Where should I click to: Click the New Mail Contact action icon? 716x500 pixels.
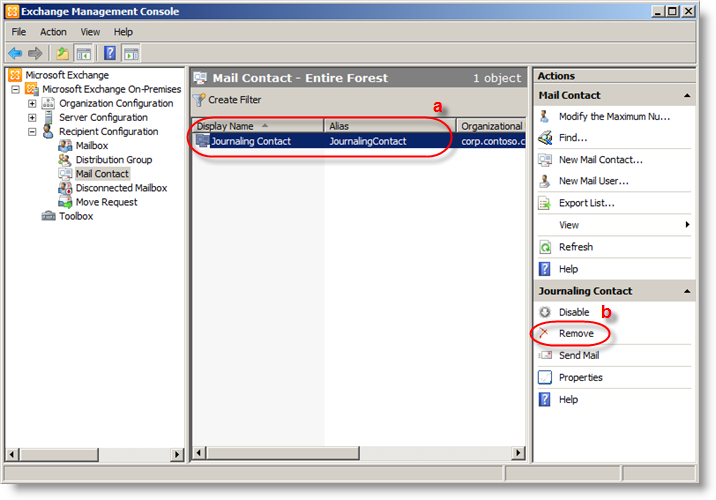(x=545, y=160)
